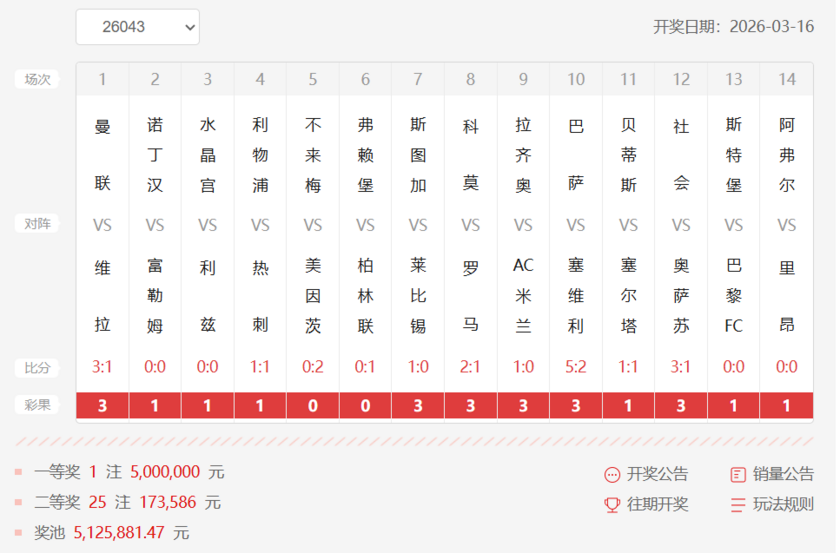Click the score 0:2 for match 5

[x=313, y=367]
